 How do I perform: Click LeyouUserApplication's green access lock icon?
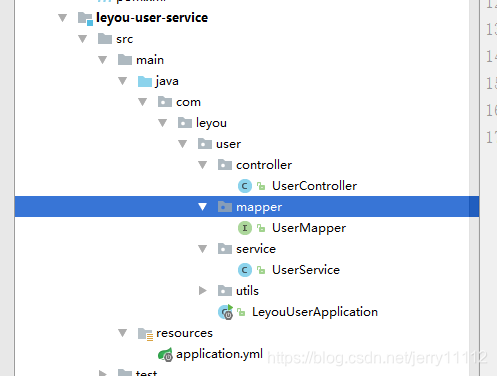pyautogui.click(x=241, y=312)
